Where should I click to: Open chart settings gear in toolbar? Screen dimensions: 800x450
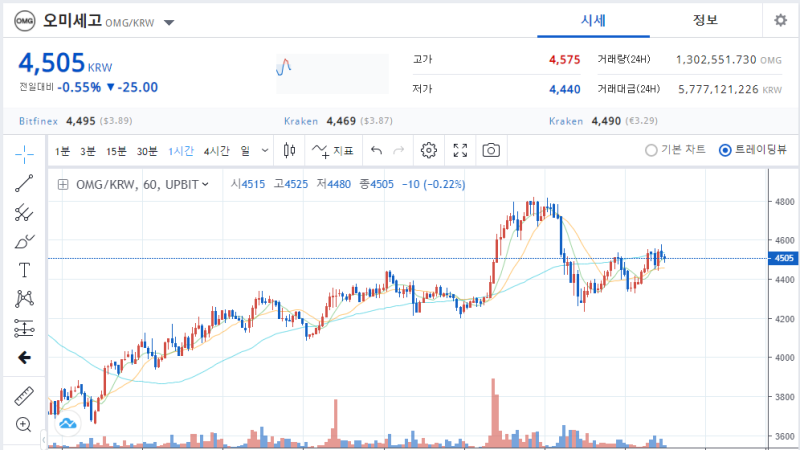coord(429,151)
